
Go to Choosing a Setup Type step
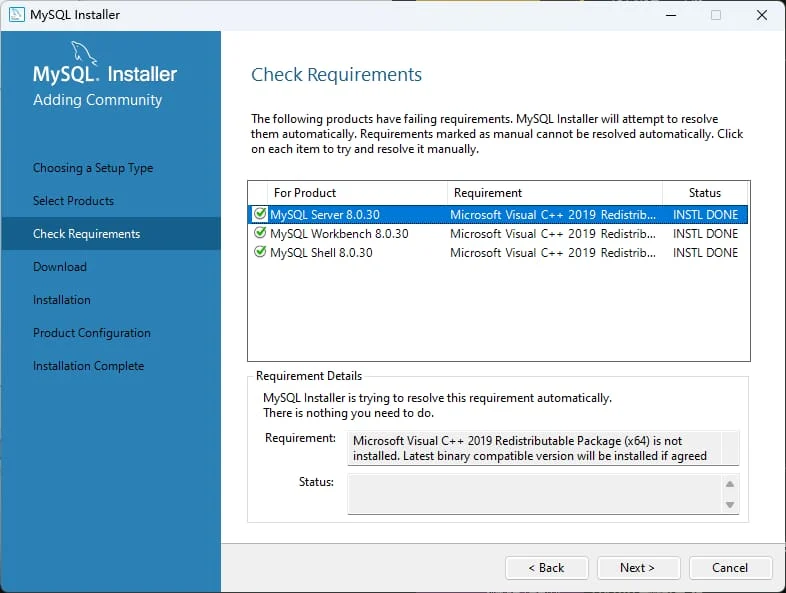click(x=93, y=168)
